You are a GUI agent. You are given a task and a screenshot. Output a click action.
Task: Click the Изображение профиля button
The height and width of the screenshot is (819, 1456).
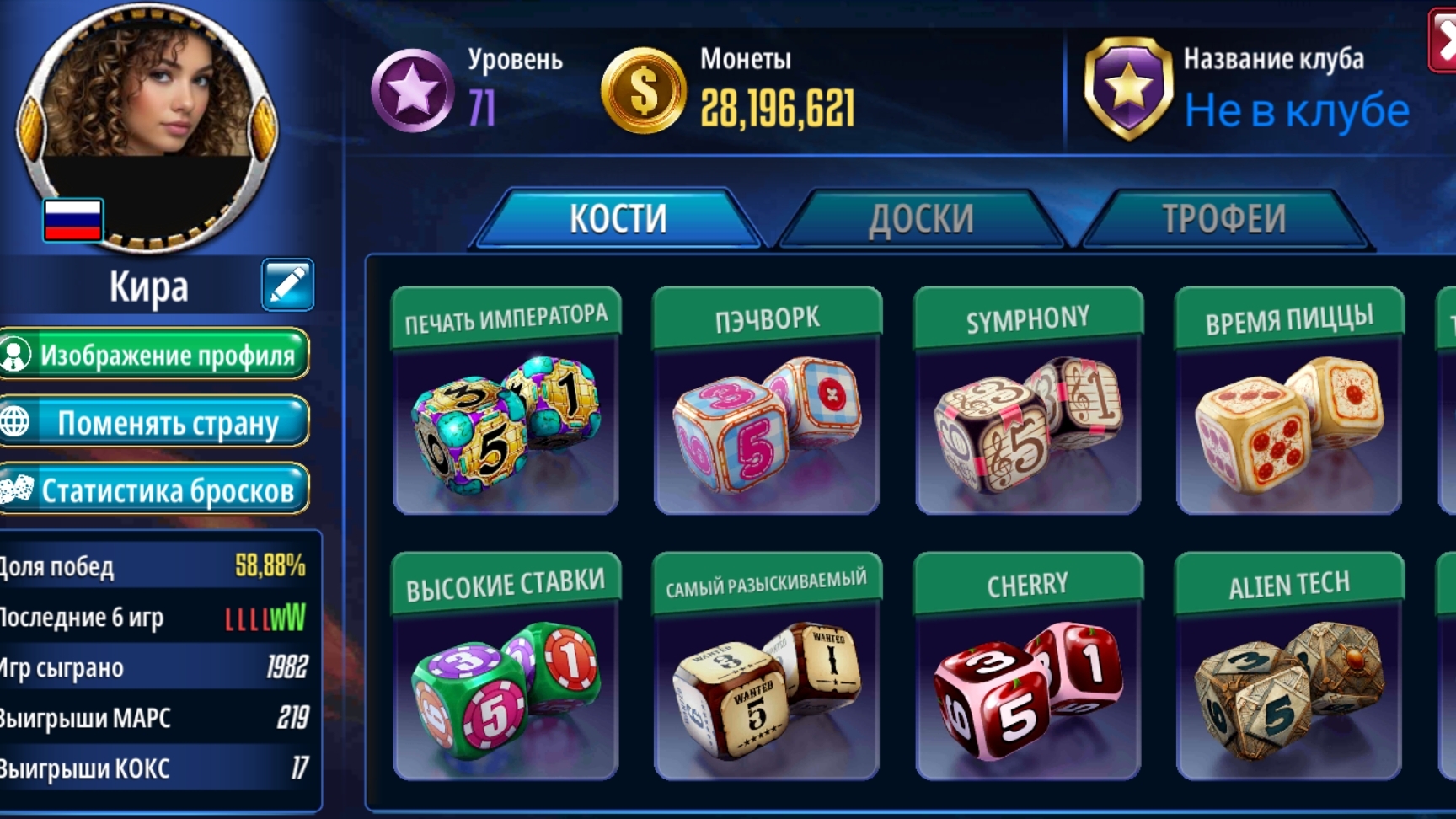coord(154,354)
